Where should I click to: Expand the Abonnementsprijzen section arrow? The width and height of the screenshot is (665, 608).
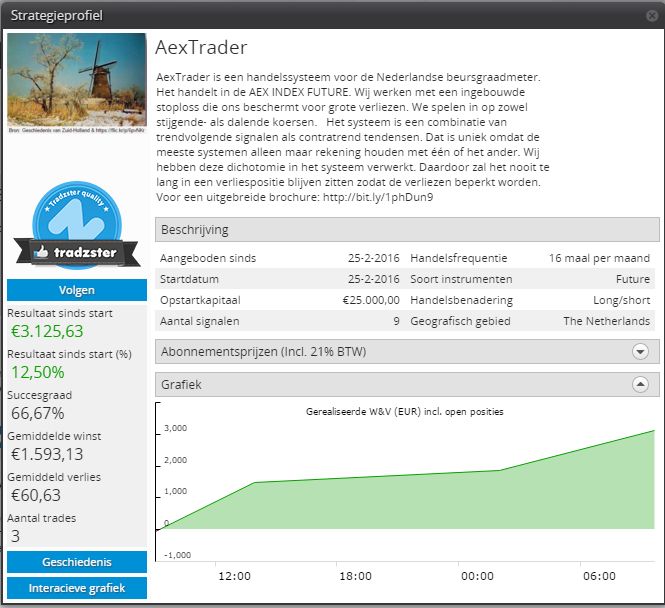tap(640, 351)
